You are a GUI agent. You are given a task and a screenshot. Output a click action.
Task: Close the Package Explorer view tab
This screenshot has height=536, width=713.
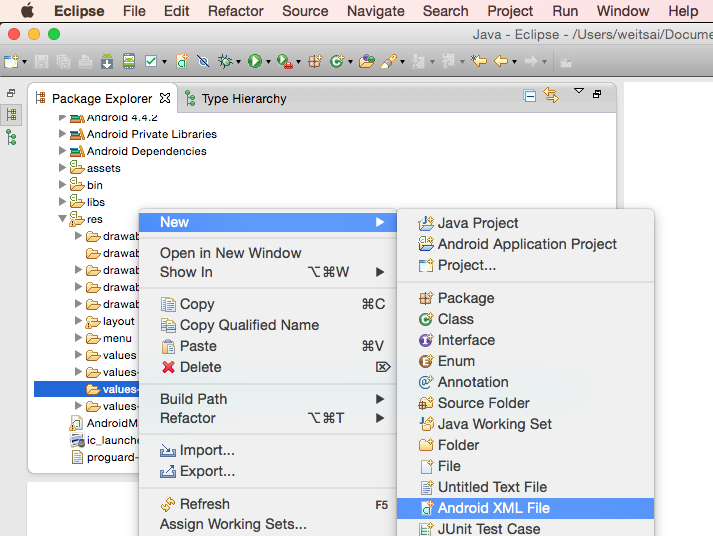pos(165,98)
